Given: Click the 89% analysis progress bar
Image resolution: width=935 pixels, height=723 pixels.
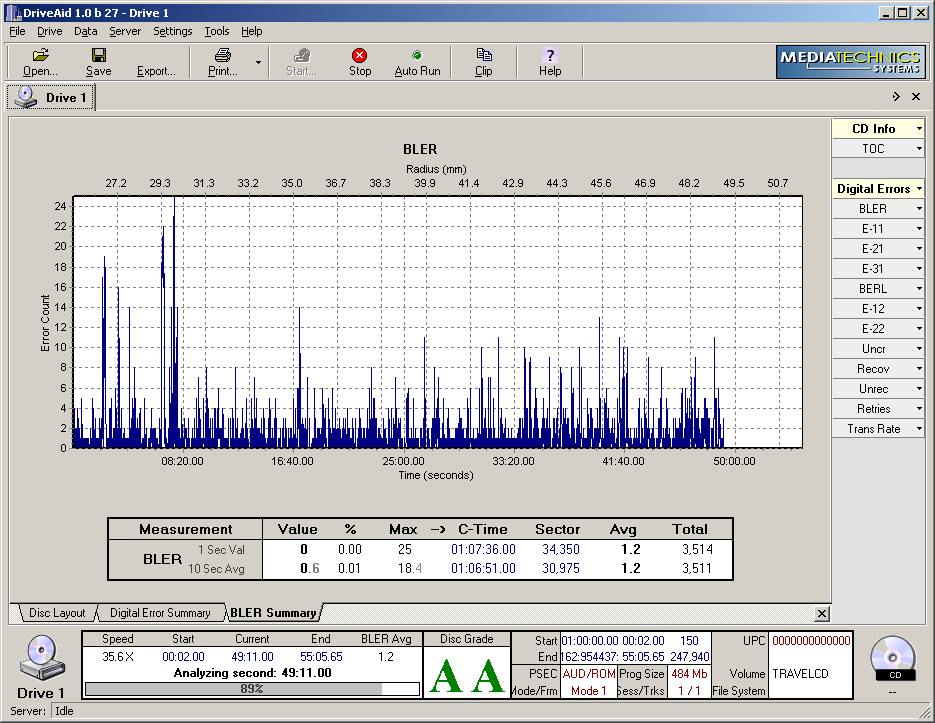Looking at the screenshot, I should [251, 688].
